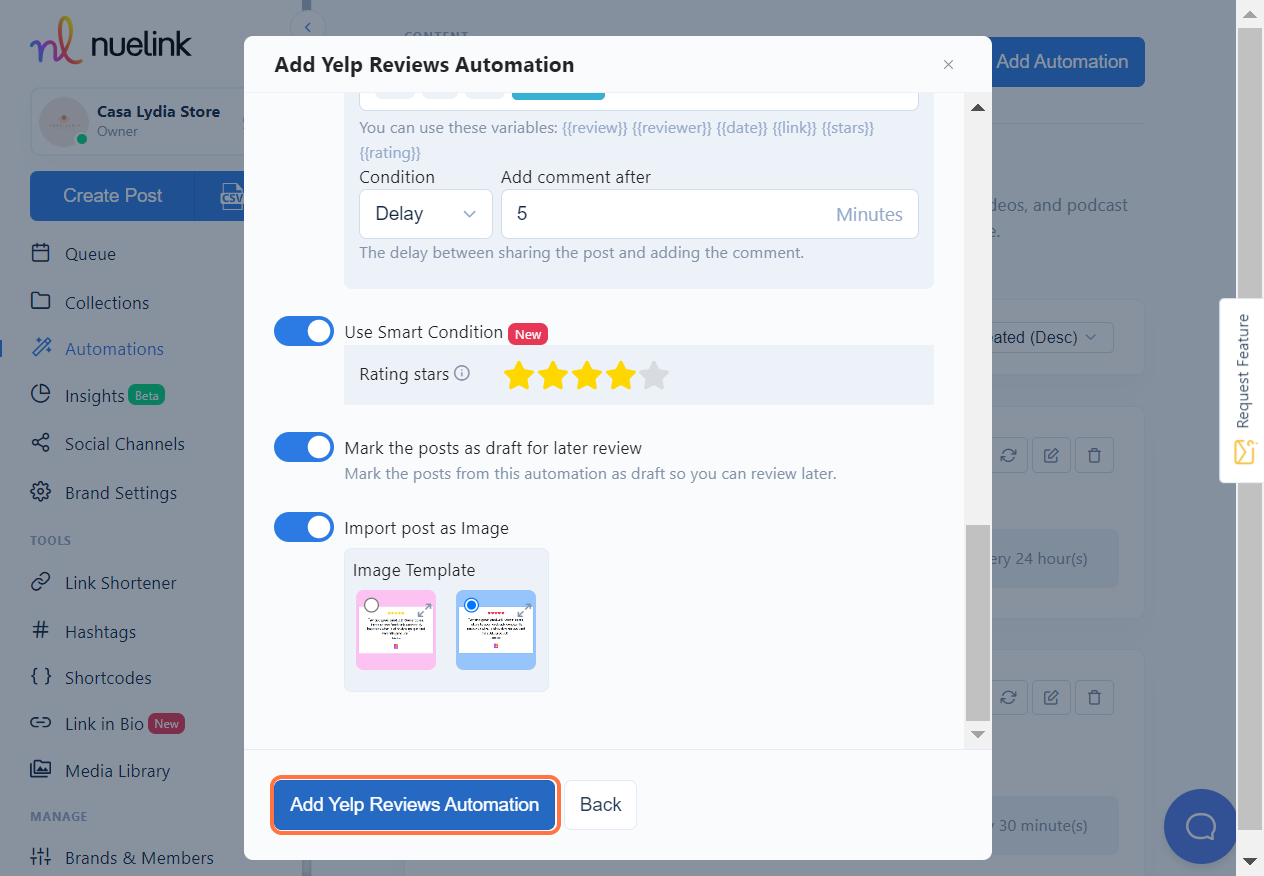Screen dimensions: 1264x876
Task: Click the Rating stars info icon
Action: point(462,374)
